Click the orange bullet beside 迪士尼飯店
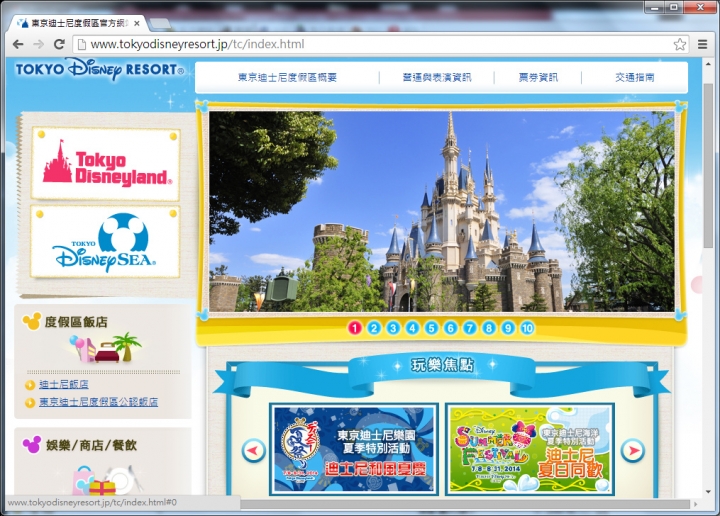 [30, 385]
